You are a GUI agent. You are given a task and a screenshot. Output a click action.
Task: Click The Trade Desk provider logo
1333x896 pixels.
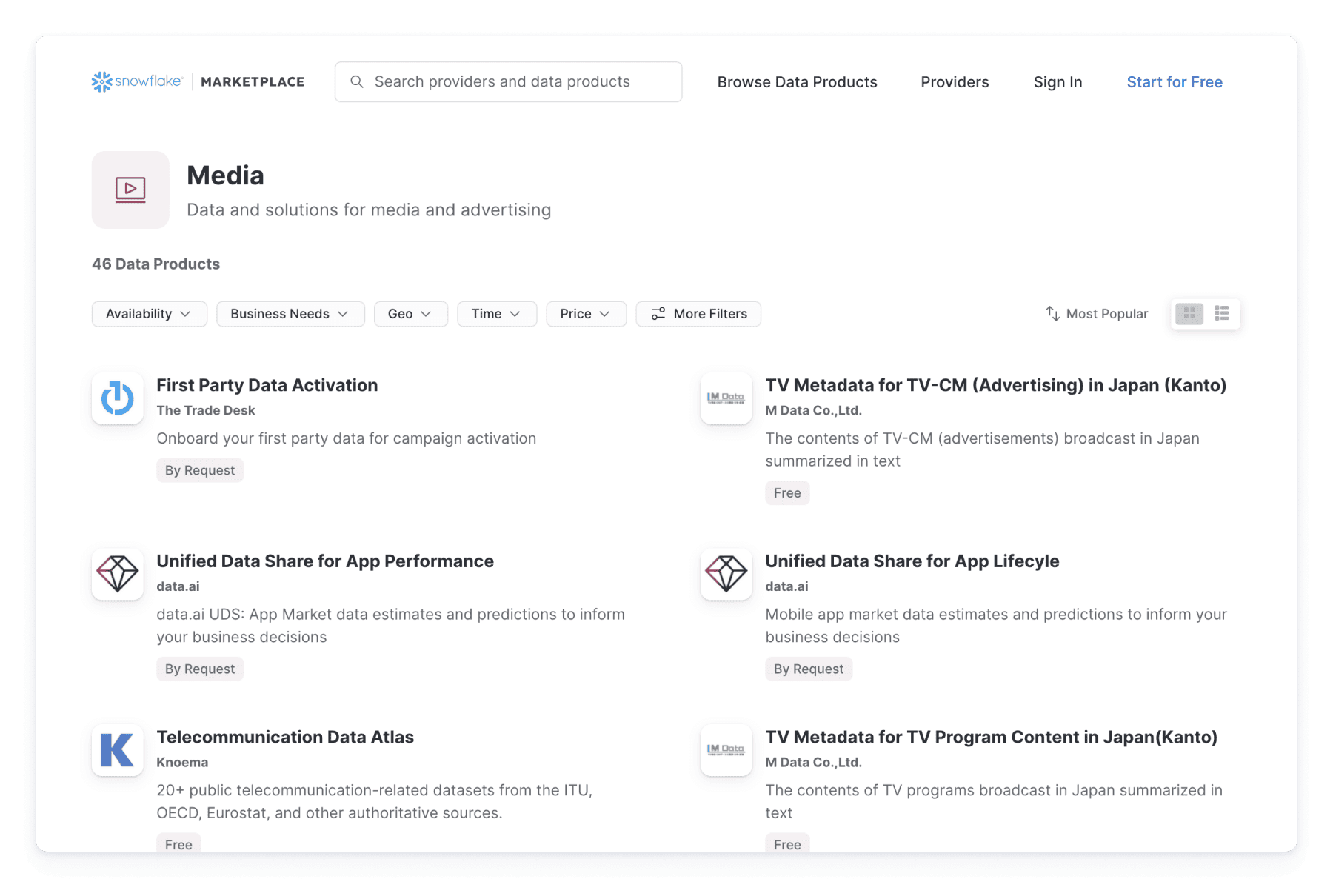[x=117, y=398]
